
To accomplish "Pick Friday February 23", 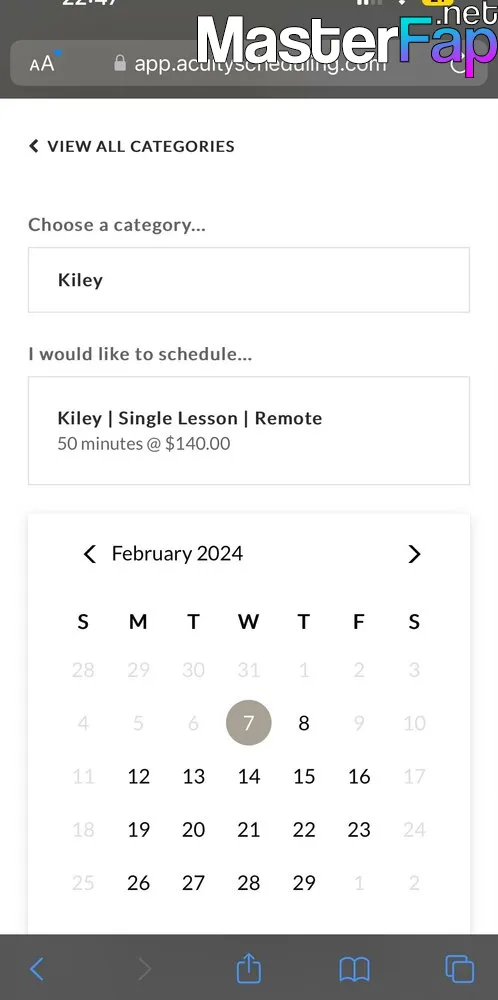I will (x=359, y=830).
